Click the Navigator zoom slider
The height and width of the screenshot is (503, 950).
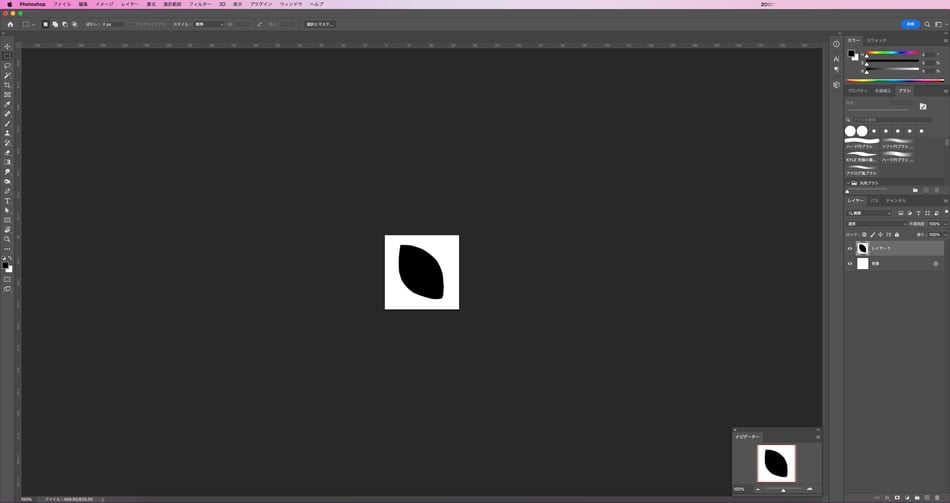coord(783,489)
